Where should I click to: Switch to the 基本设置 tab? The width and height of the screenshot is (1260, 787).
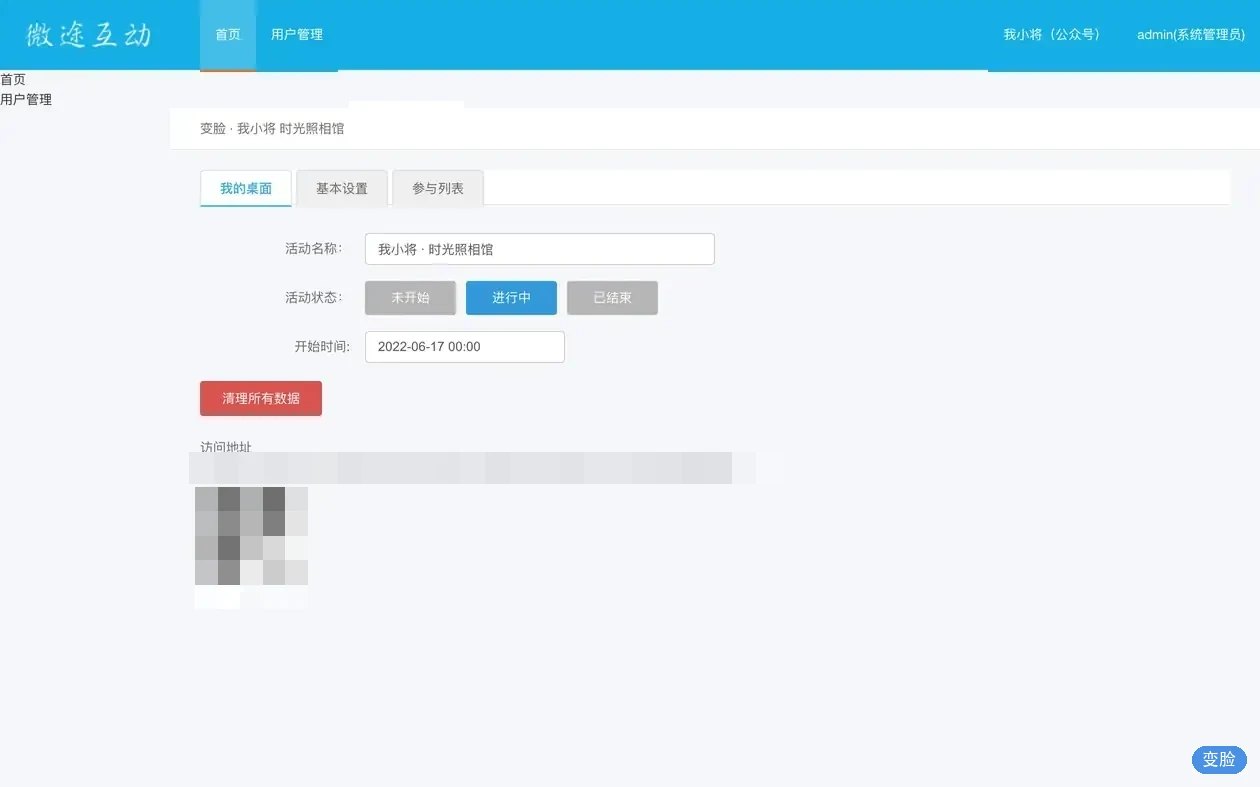pos(342,188)
